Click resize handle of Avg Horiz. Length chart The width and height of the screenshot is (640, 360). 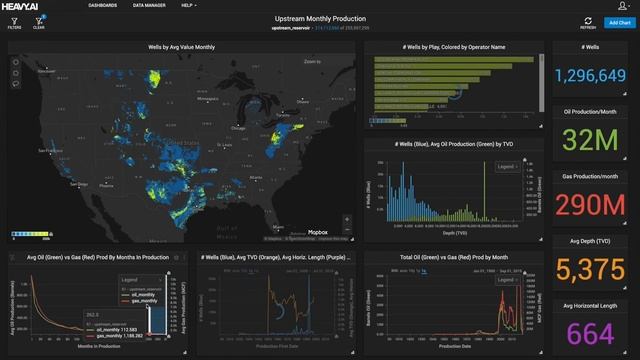[352, 352]
